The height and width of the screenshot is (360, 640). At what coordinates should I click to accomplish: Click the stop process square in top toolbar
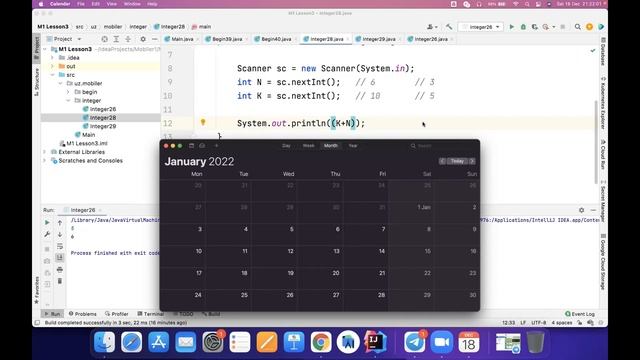coord(563,27)
